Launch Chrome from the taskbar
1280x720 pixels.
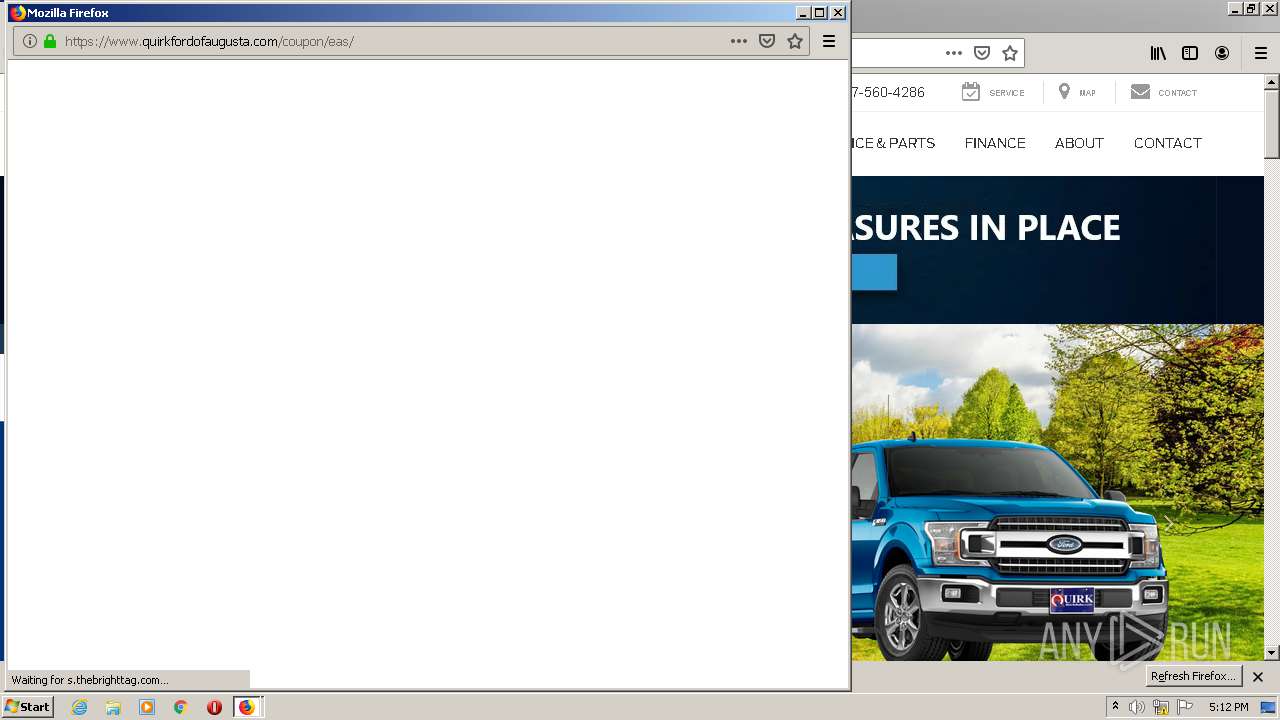180,707
